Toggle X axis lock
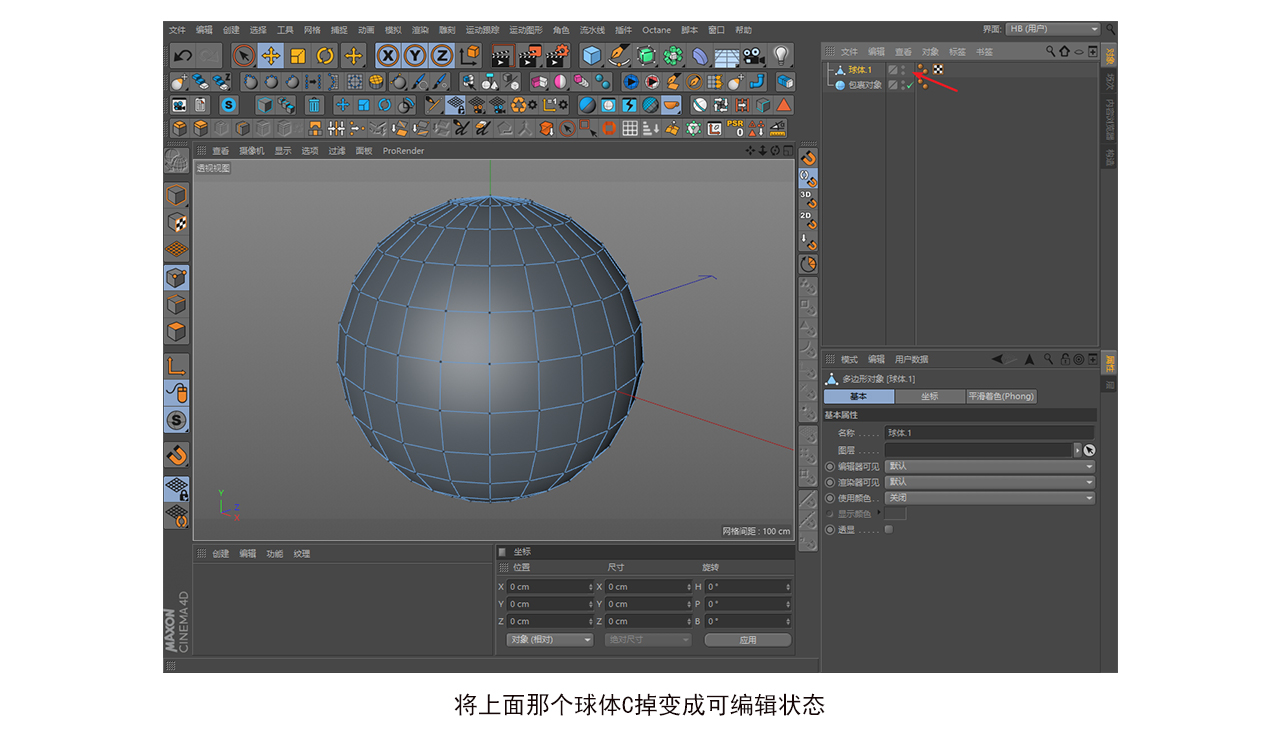Screen dimensions: 1280x741 [388, 56]
